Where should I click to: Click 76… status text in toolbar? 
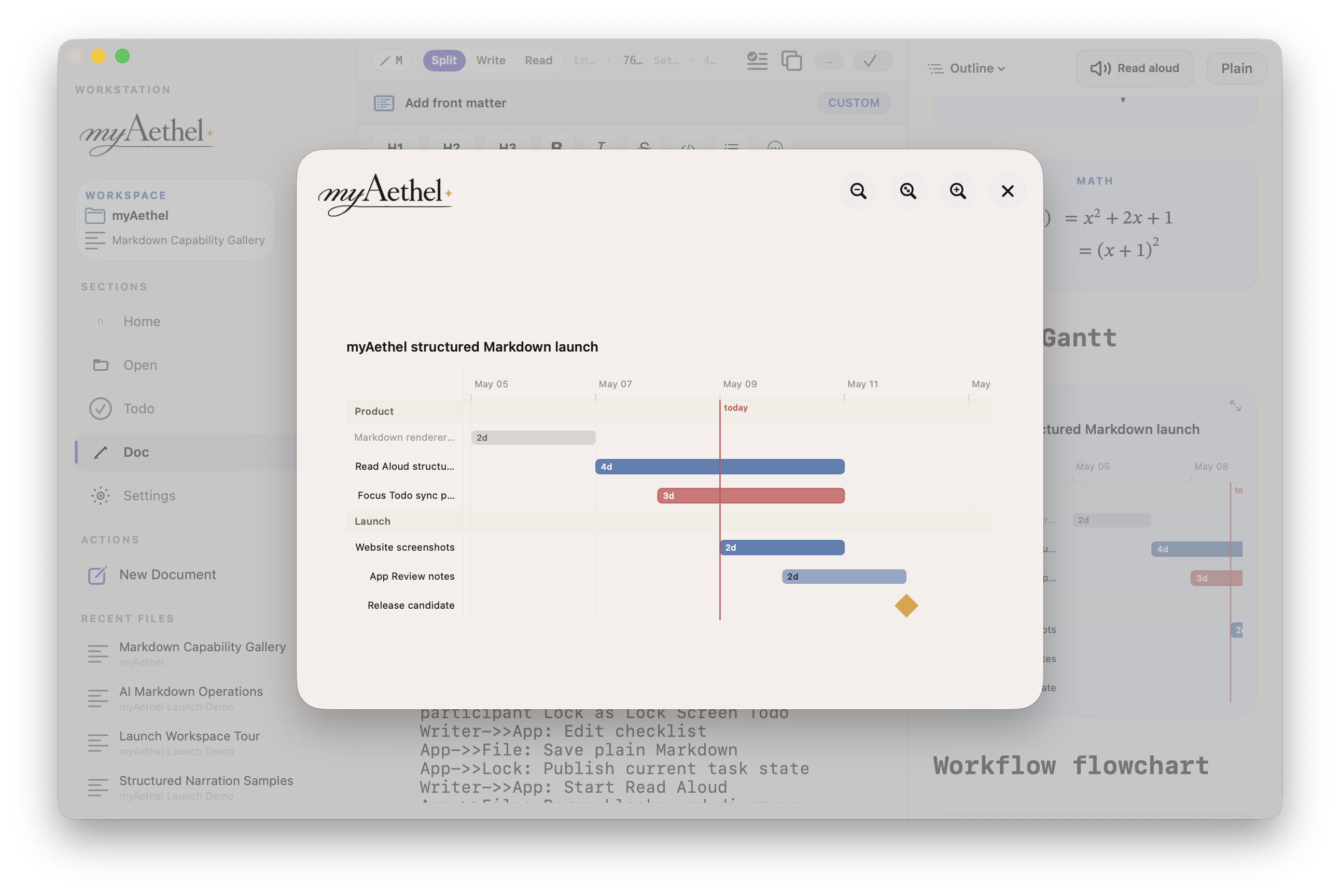coord(633,60)
